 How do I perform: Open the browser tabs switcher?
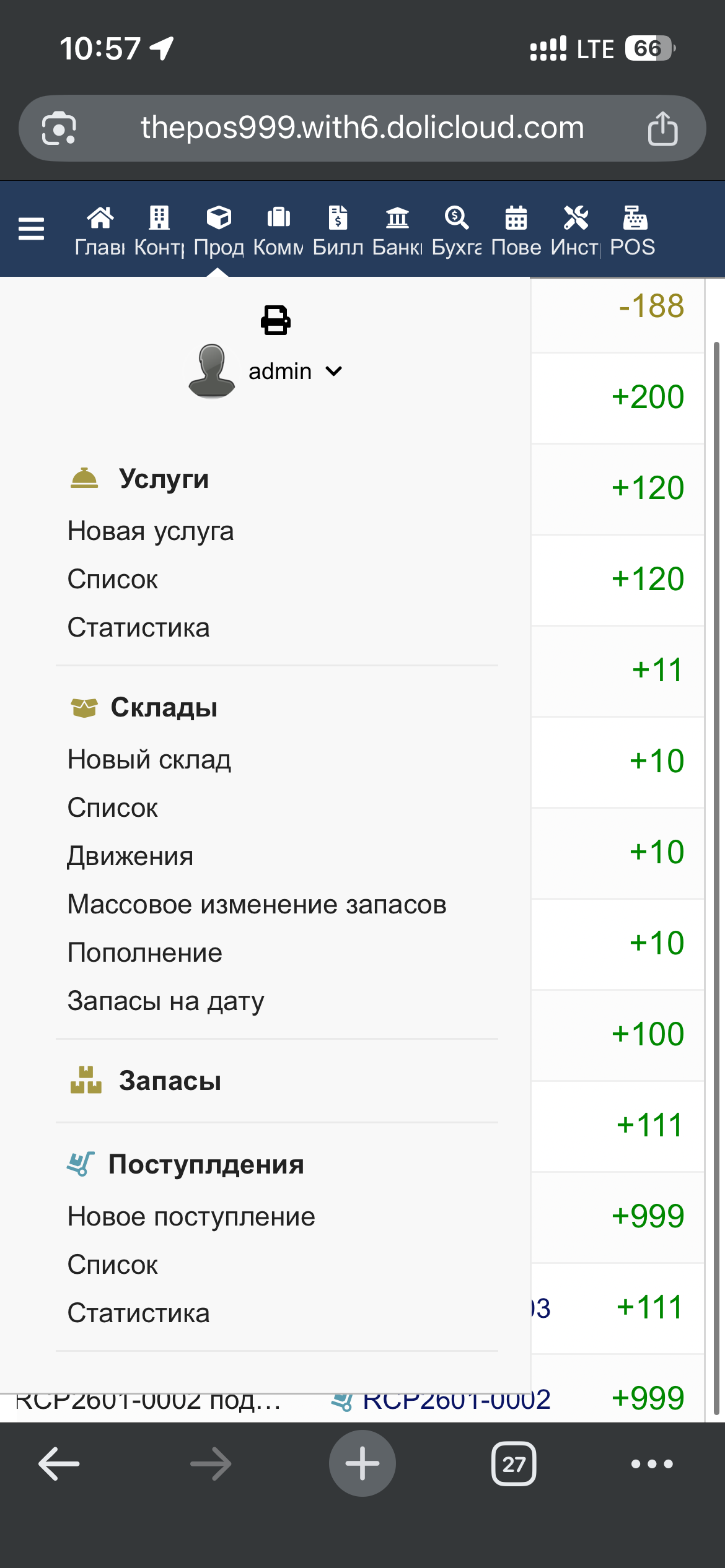pos(514,1464)
